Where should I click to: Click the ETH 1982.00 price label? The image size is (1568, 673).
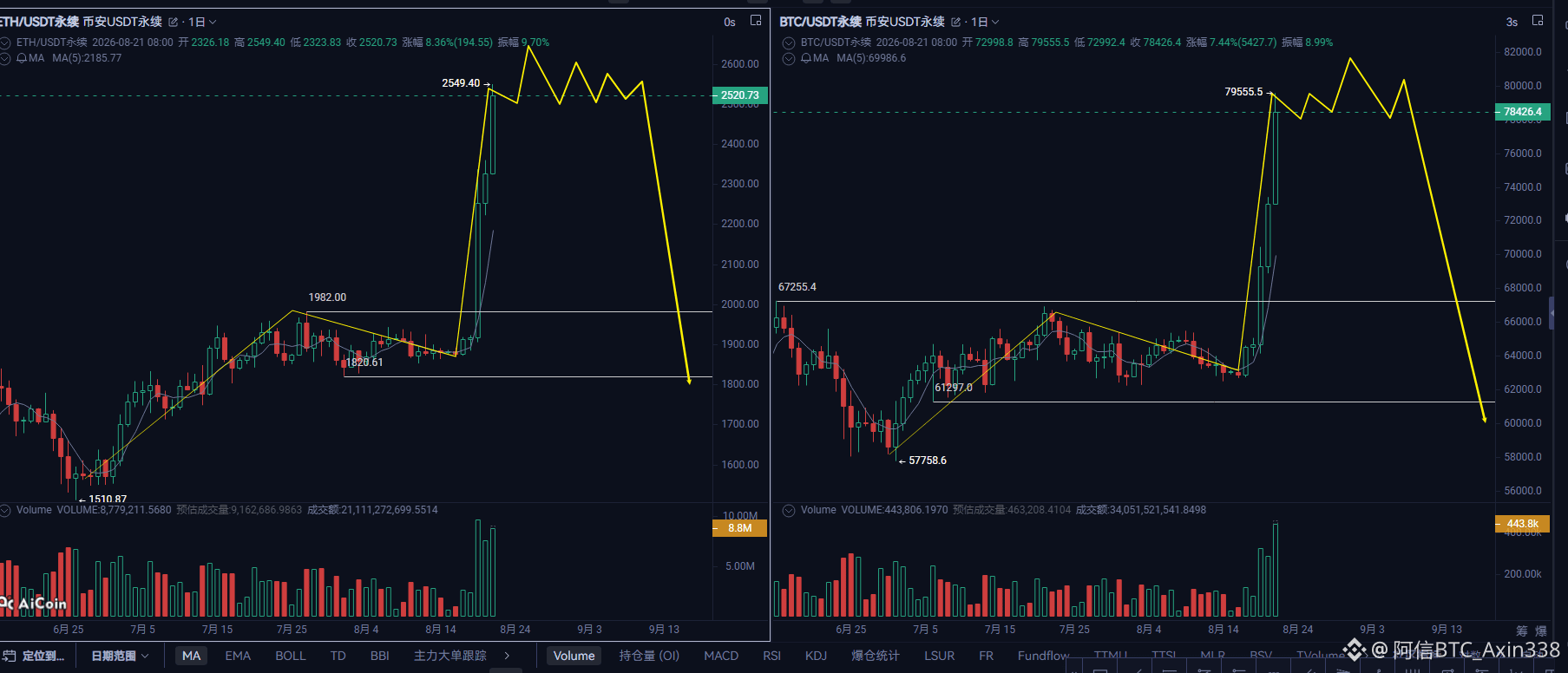coord(327,297)
